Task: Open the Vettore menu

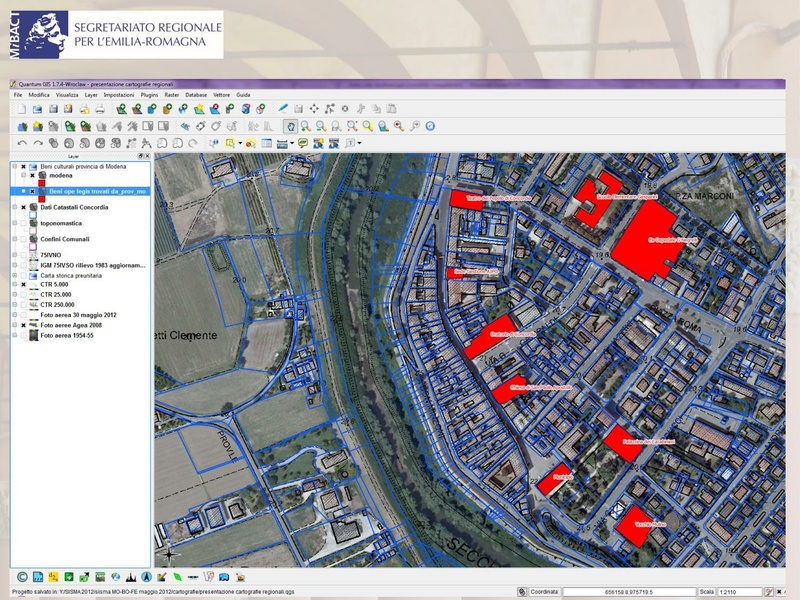Action: coord(221,94)
